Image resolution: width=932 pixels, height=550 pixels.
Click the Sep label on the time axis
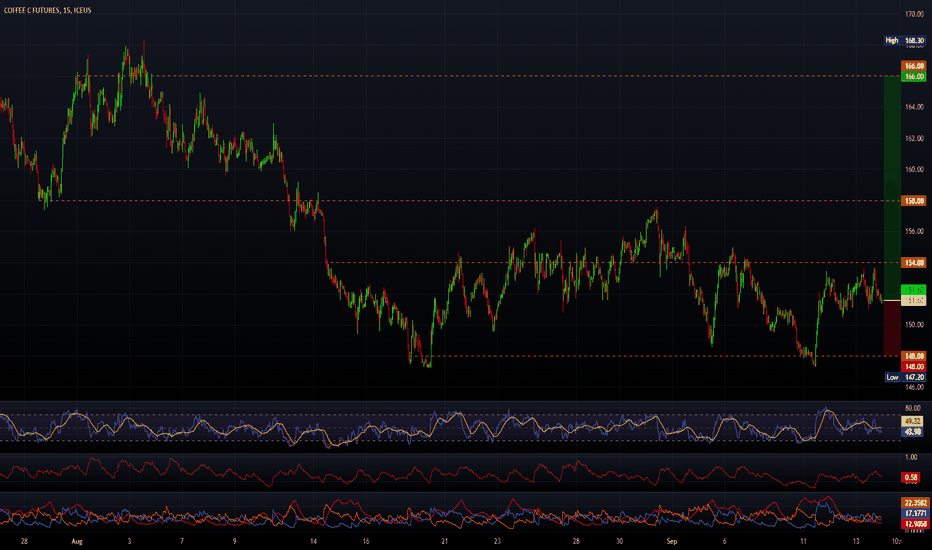672,541
